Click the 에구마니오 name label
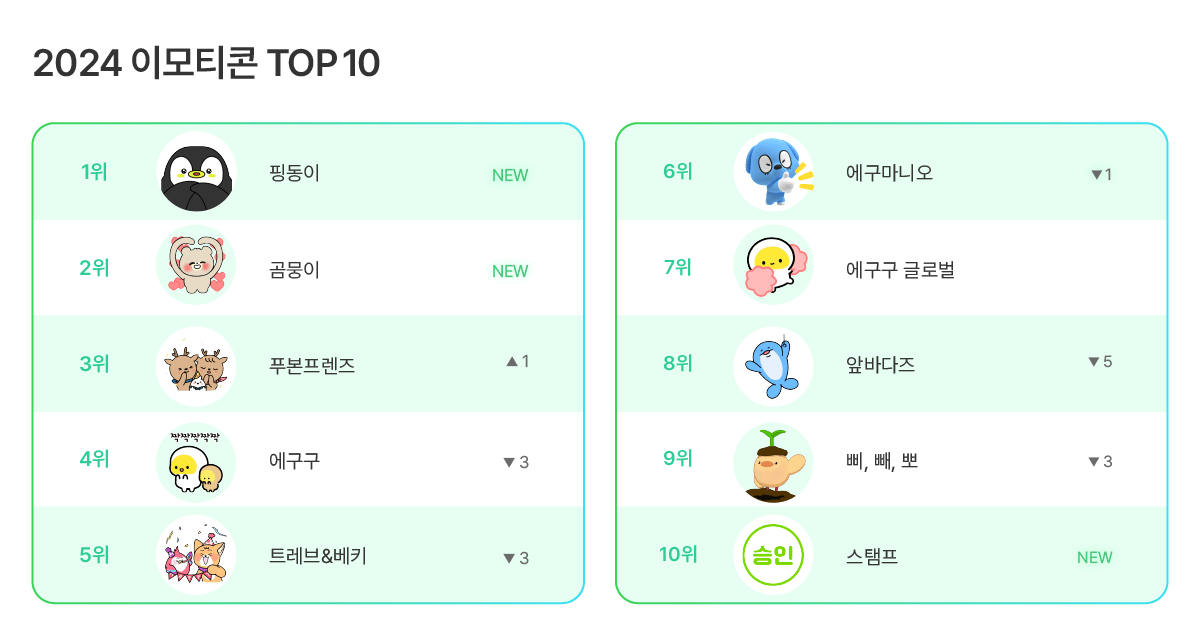This screenshot has width=1200, height=630. [x=889, y=173]
